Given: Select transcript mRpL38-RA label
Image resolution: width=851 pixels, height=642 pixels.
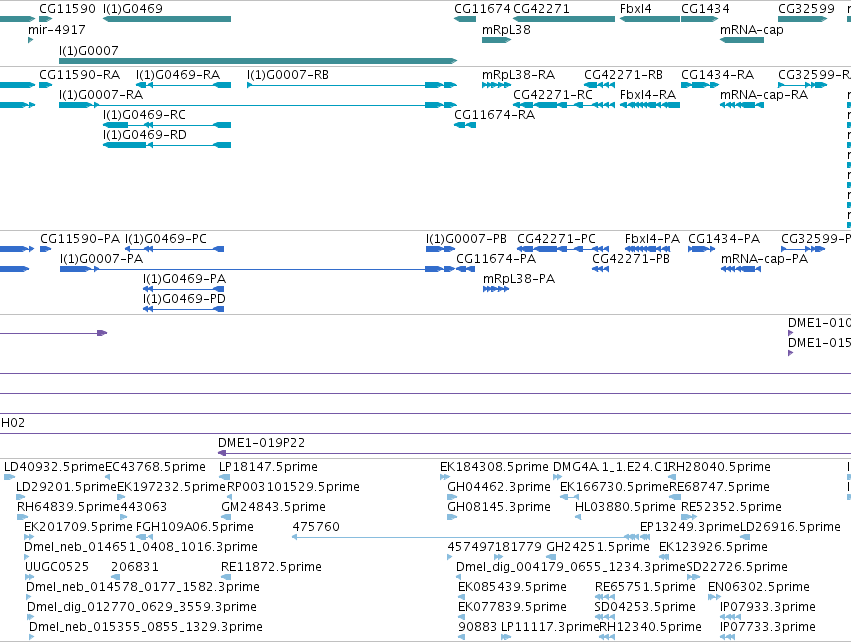Looking at the screenshot, I should 518,74.
